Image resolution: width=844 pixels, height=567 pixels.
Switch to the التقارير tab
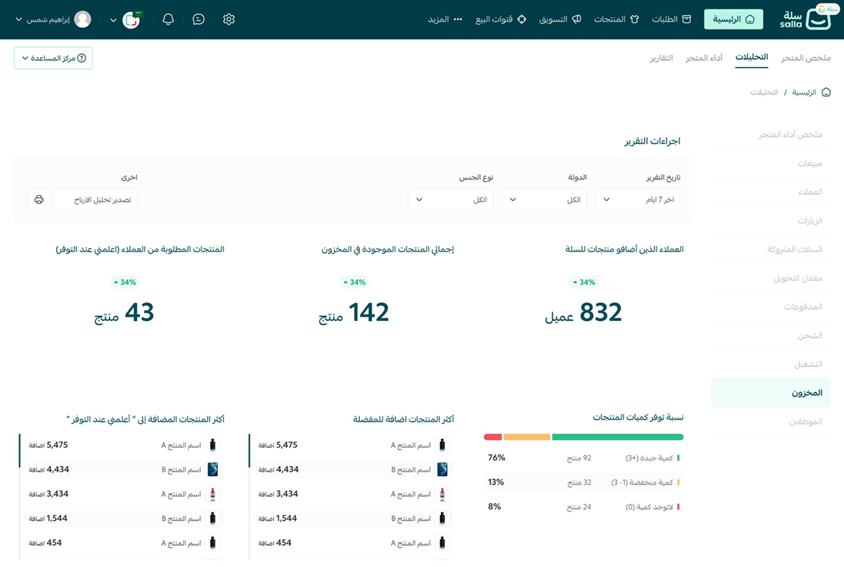click(x=661, y=58)
